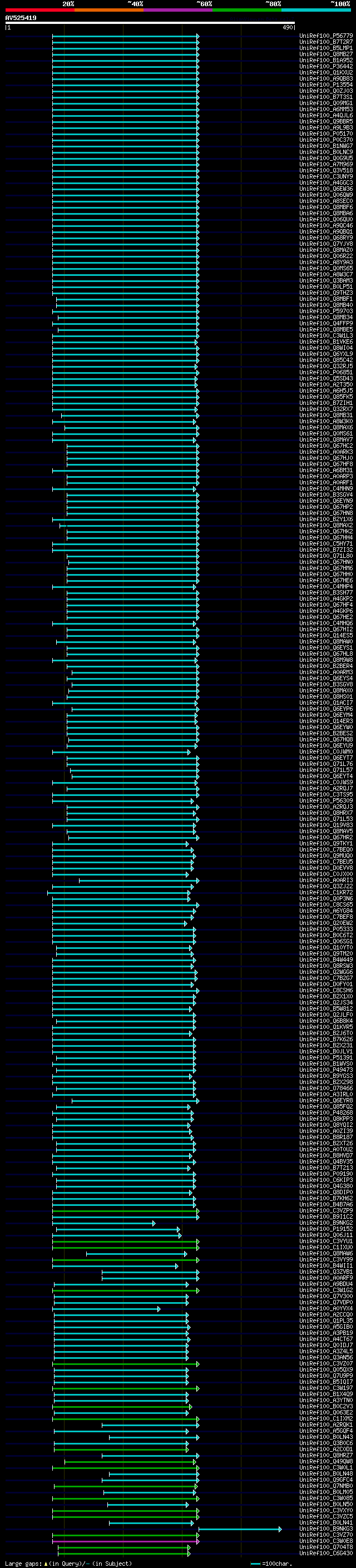Open hit UniRef100_P56779
This screenshot has height=1568, width=356.
pos(326,36)
